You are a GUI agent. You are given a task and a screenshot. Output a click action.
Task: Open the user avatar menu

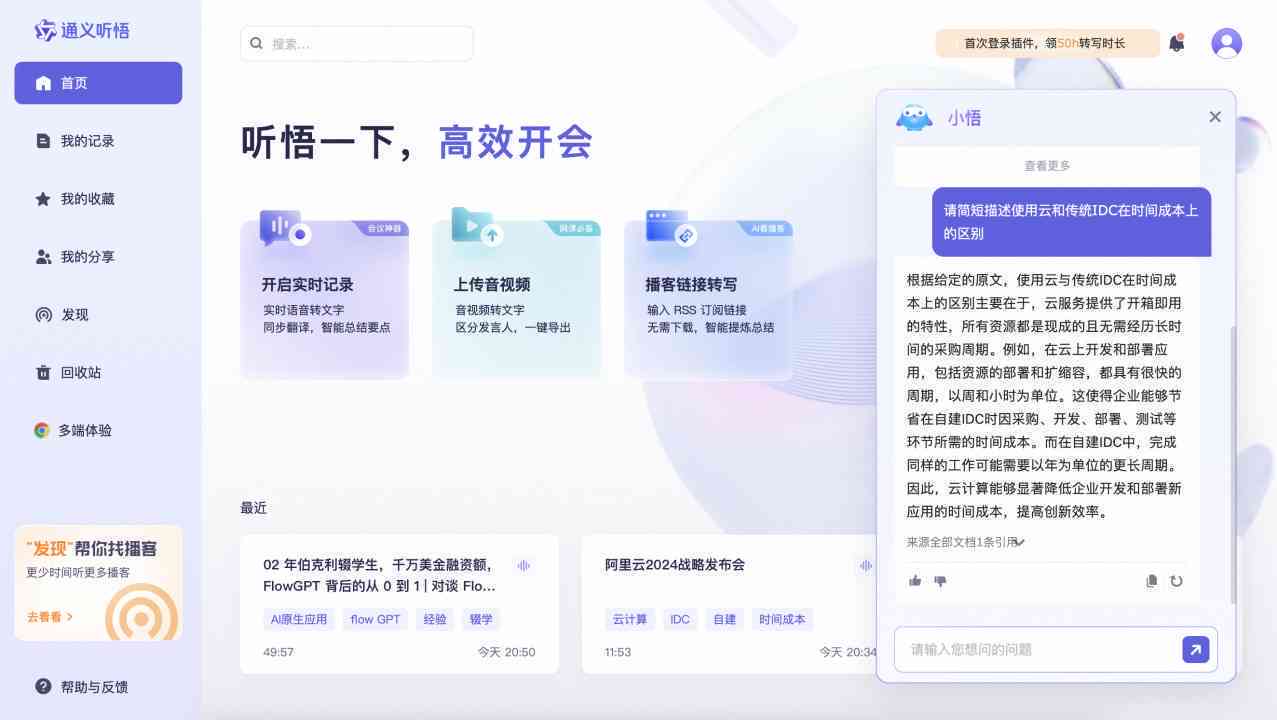[1226, 43]
